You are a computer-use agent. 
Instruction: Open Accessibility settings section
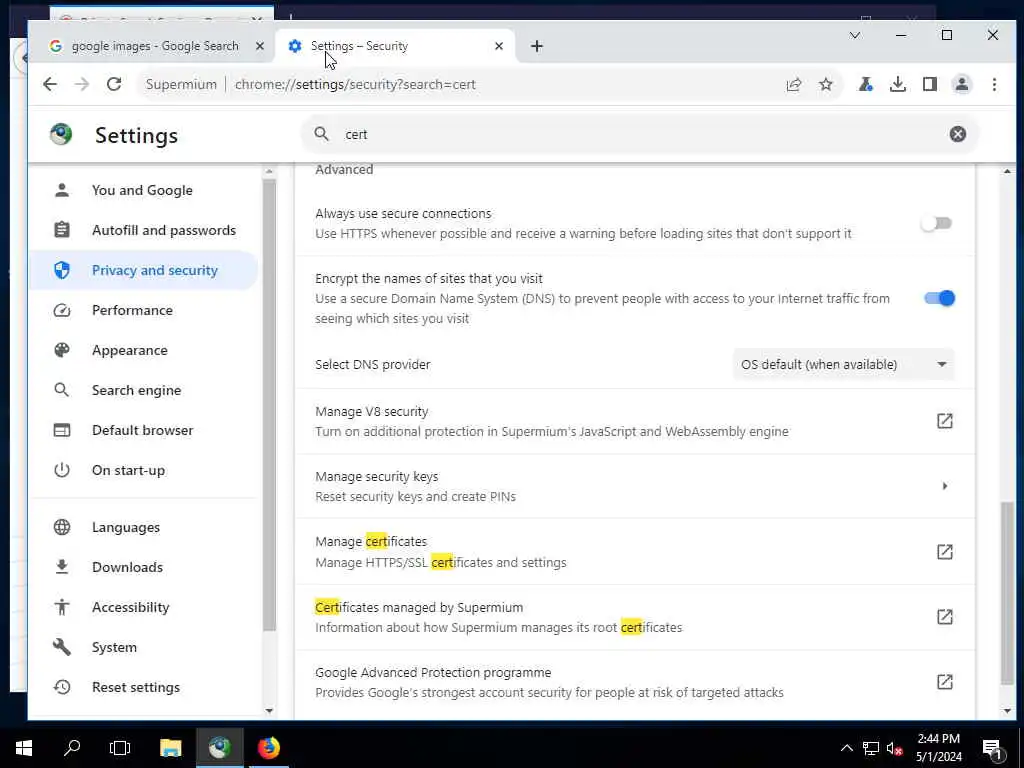(x=142, y=607)
